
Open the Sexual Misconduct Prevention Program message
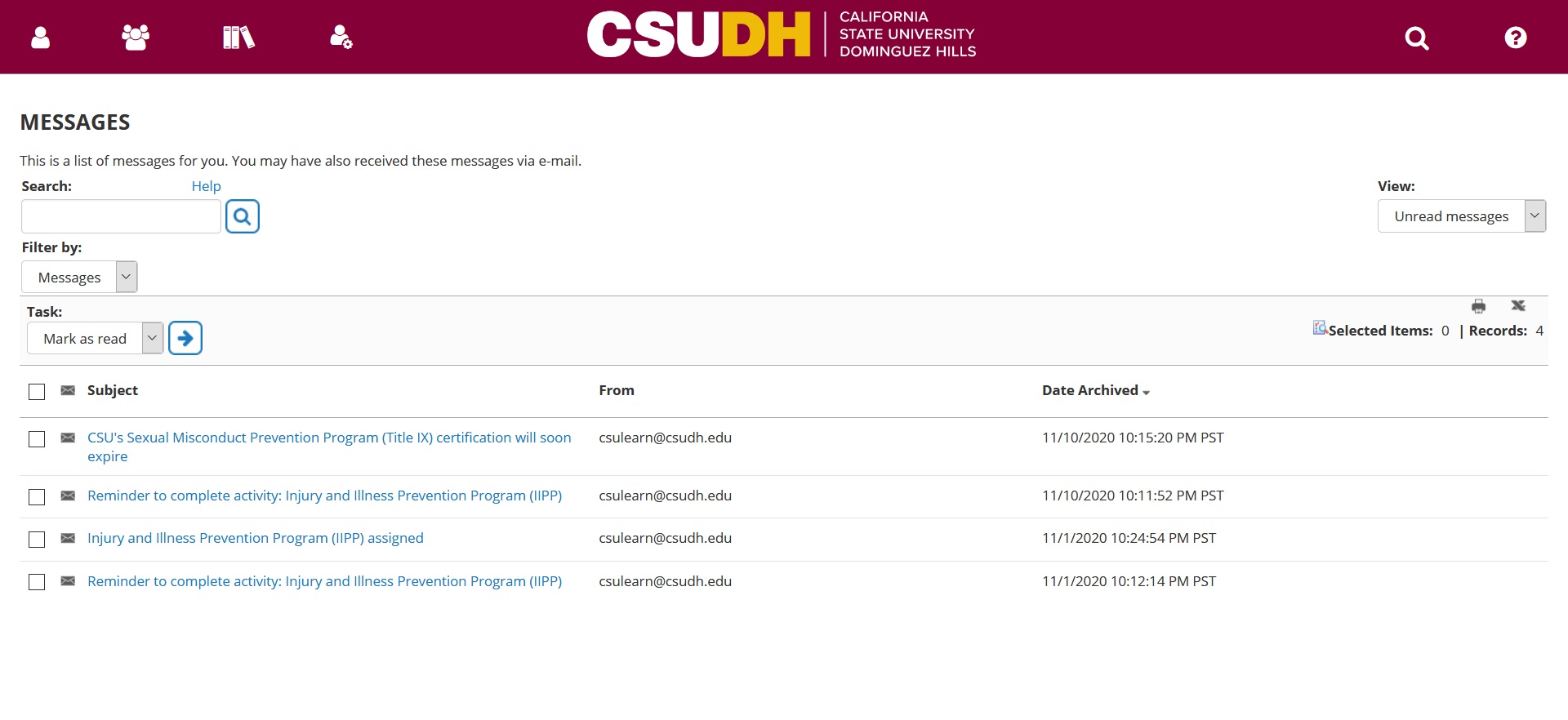(329, 447)
